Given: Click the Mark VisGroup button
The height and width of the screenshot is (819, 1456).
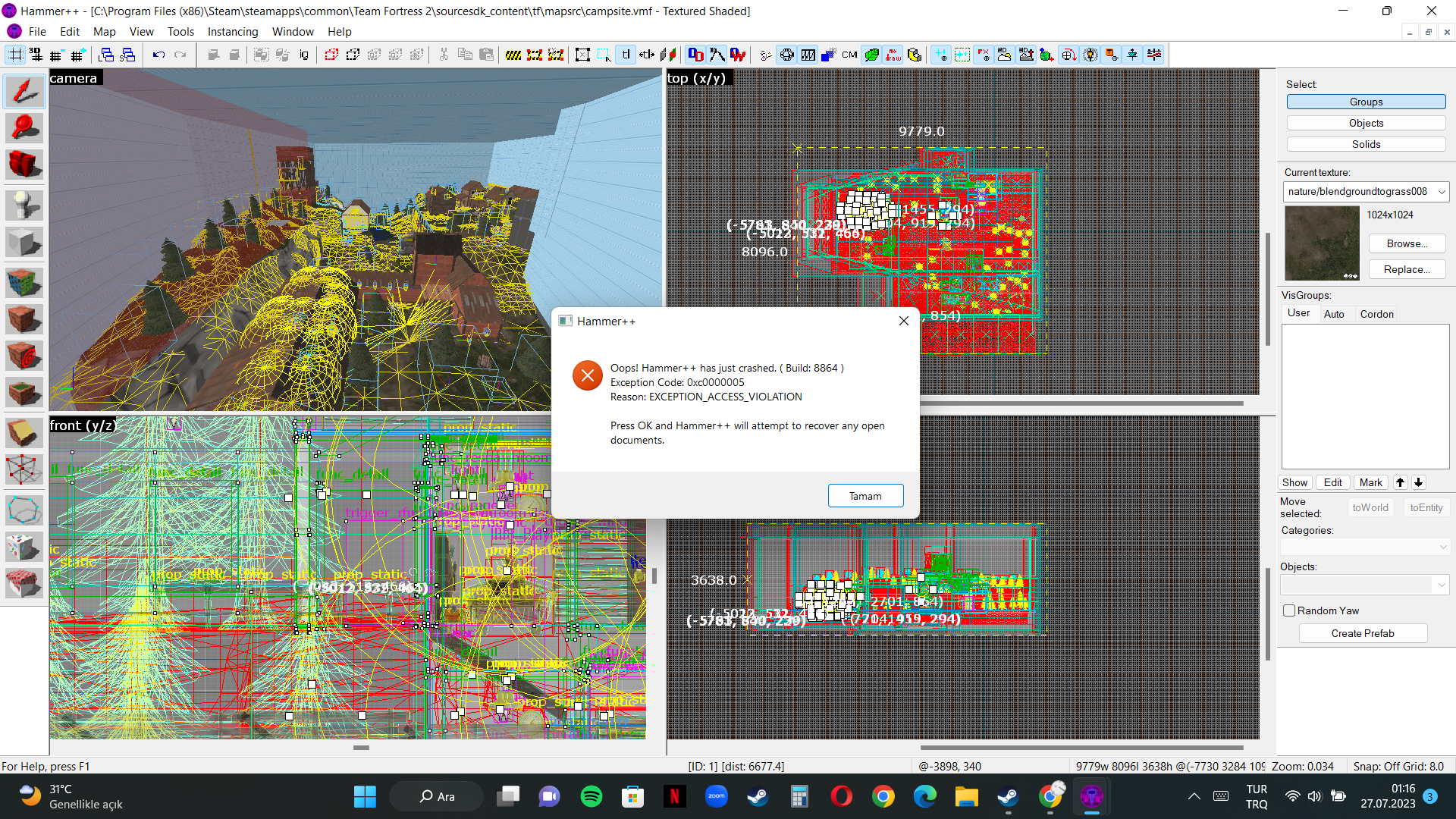Looking at the screenshot, I should (1370, 482).
